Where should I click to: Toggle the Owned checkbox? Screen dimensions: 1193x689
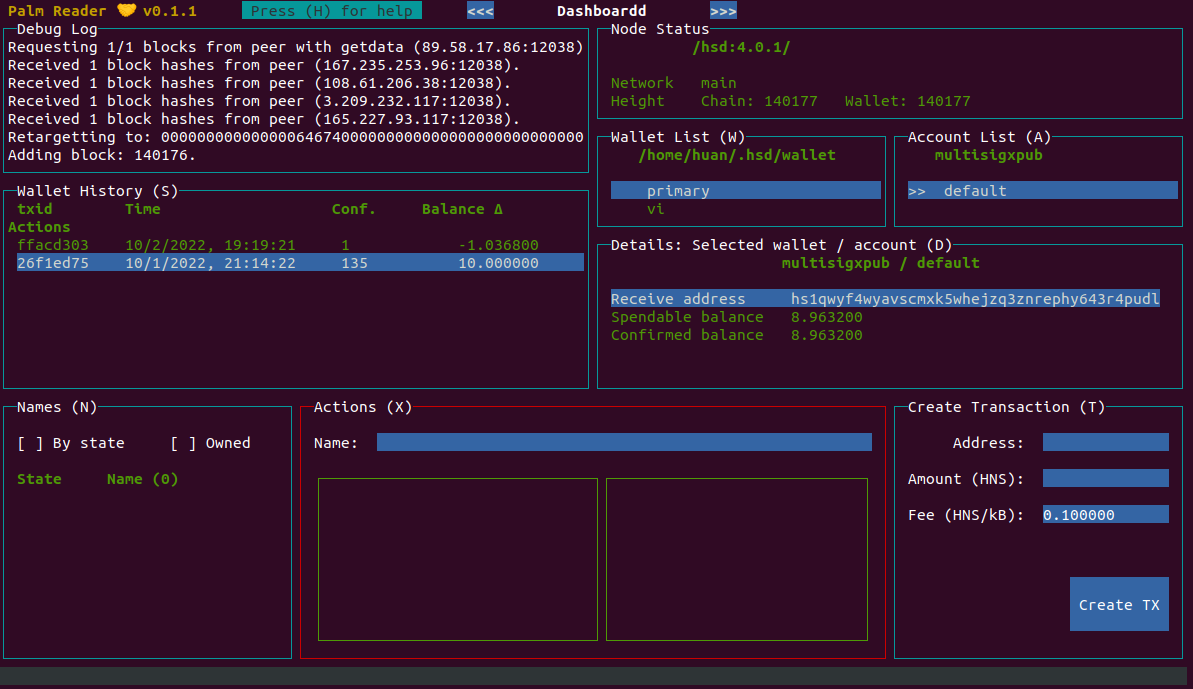tap(183, 443)
